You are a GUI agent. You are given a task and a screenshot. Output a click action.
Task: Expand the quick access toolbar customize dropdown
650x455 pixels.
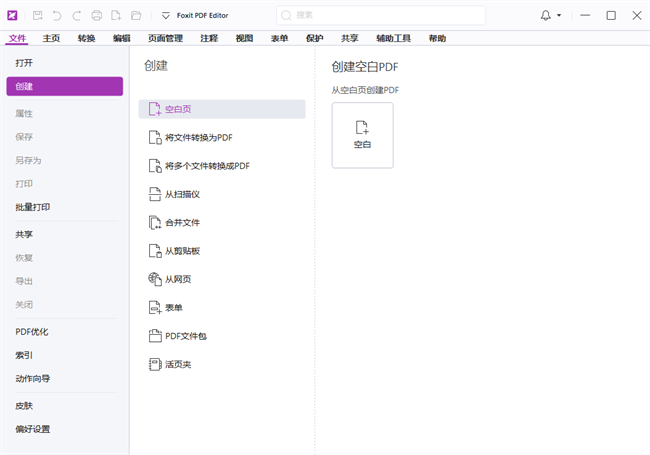click(165, 16)
